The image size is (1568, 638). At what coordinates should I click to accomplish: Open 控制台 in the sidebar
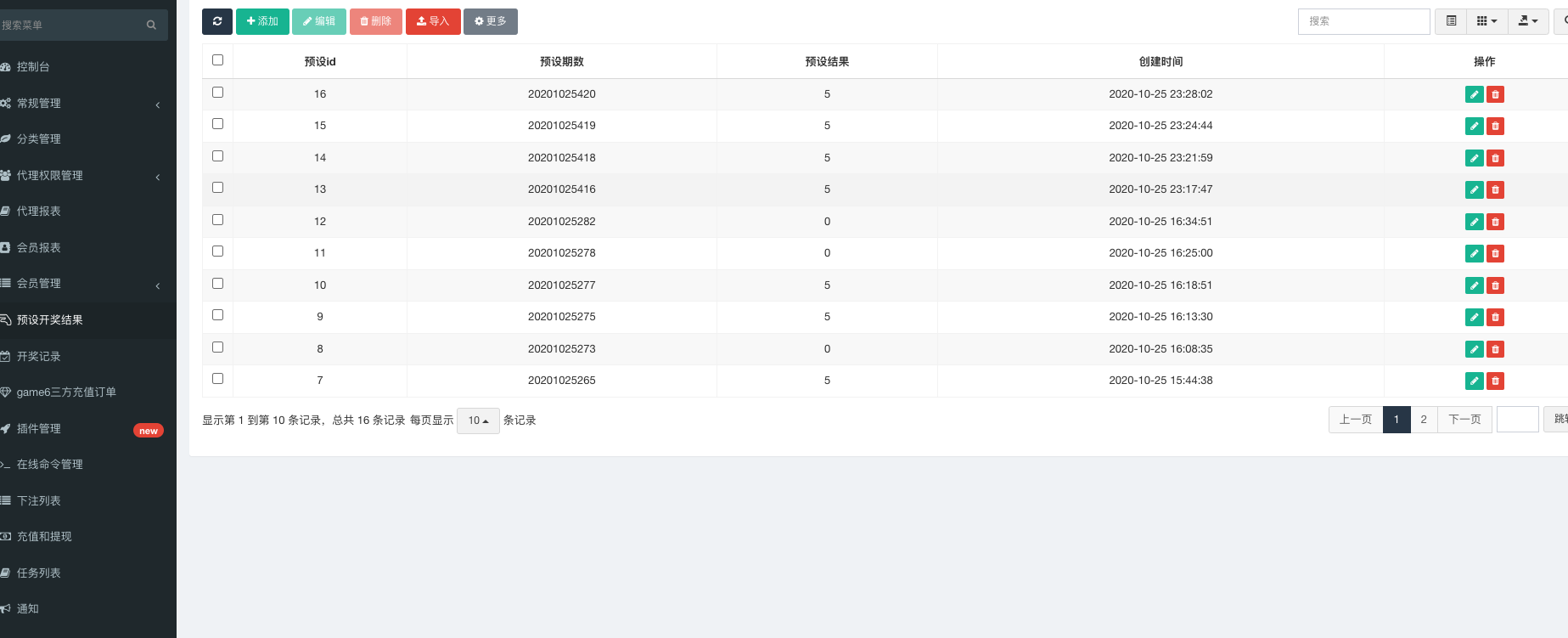pos(88,66)
